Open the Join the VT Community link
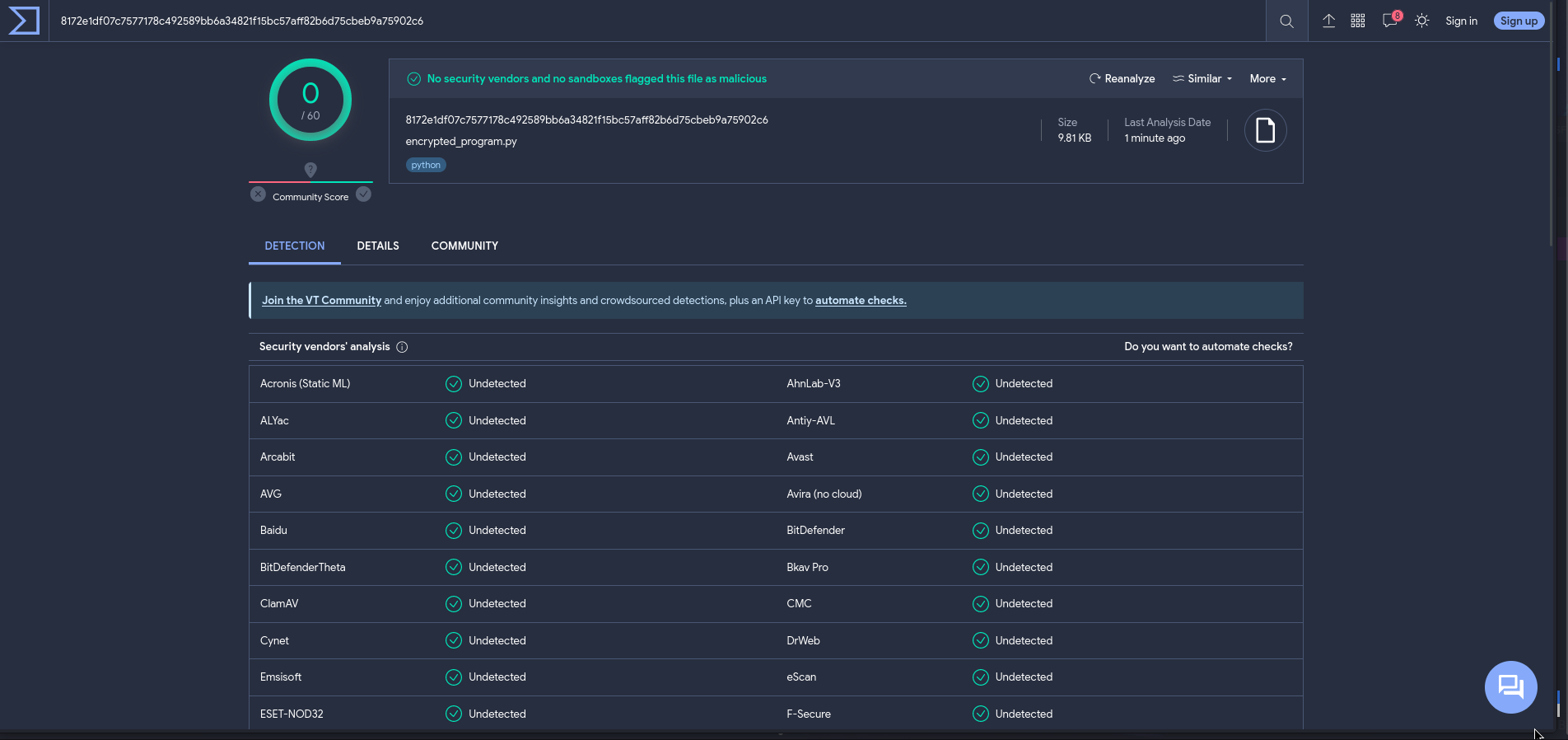Viewport: 1568px width, 740px height. [x=321, y=301]
